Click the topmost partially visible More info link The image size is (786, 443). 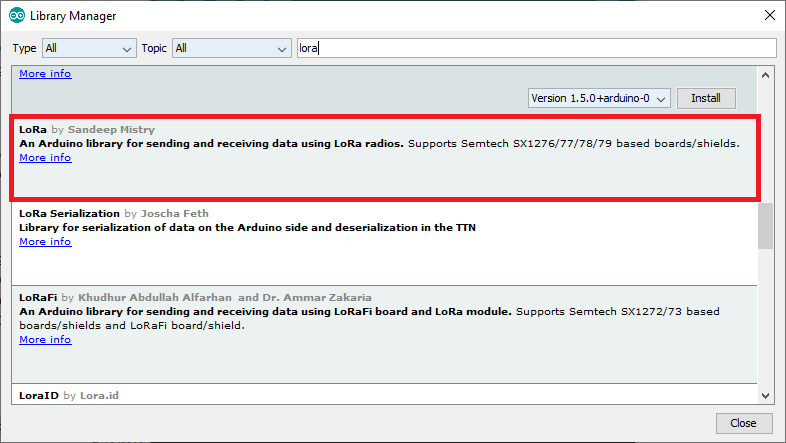pos(45,74)
